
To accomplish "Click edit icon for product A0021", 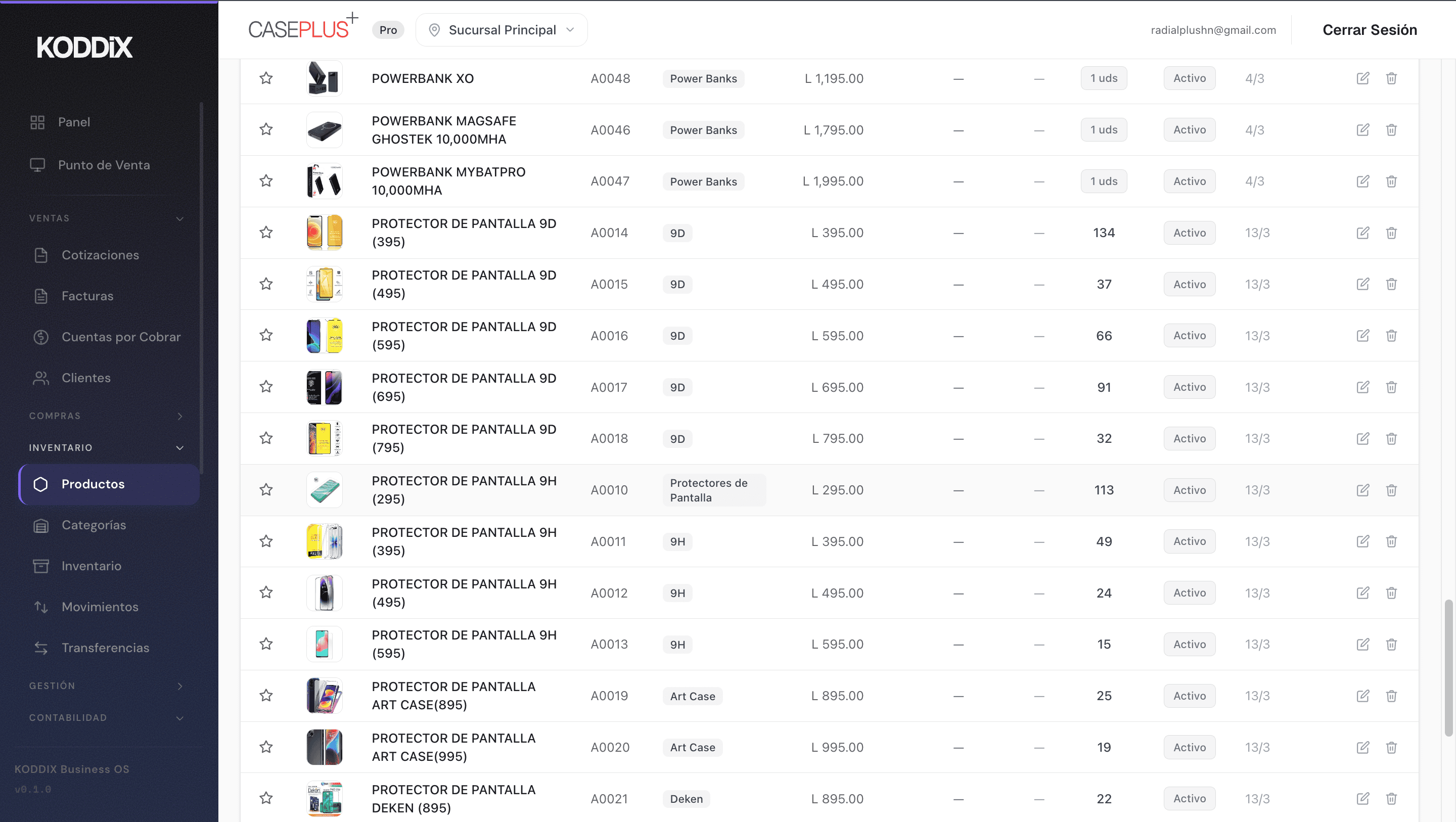I will (1362, 798).
